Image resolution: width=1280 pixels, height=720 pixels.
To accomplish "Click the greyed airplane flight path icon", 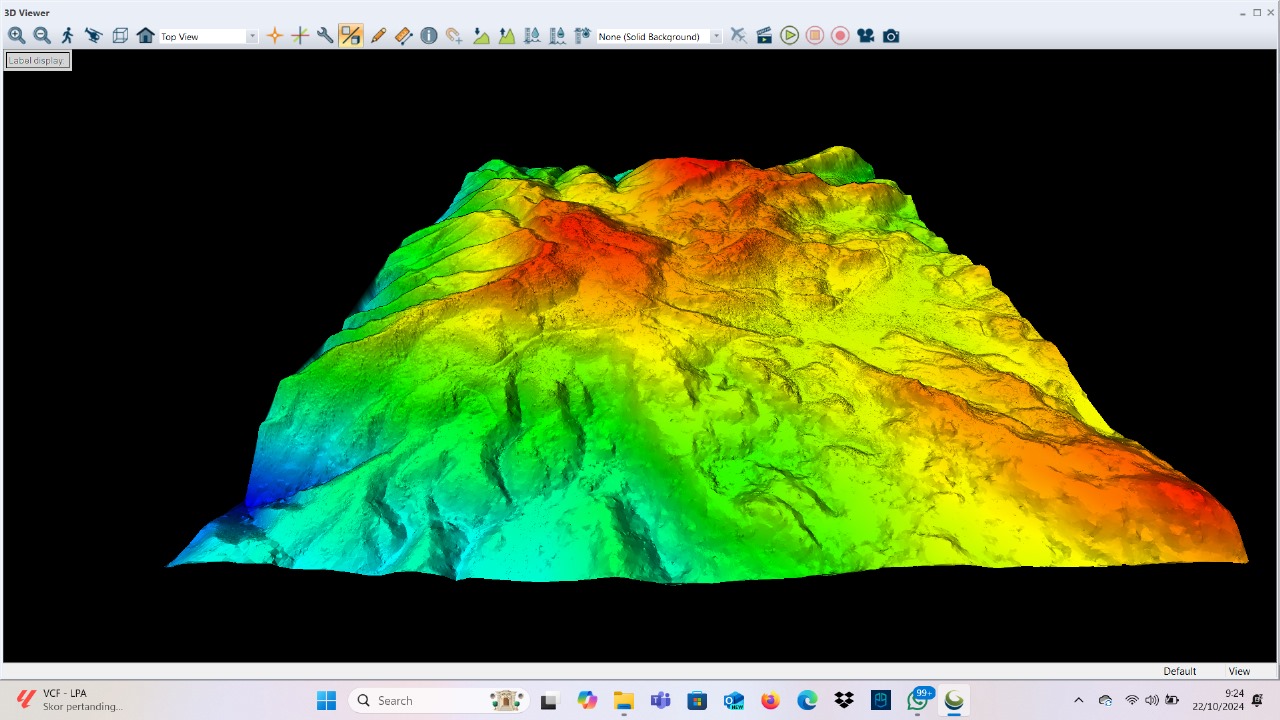I will [738, 36].
